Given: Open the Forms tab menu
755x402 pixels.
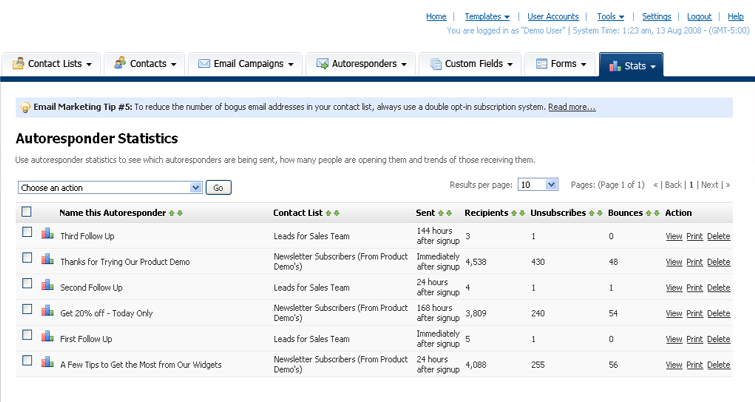Looking at the screenshot, I should pyautogui.click(x=560, y=64).
